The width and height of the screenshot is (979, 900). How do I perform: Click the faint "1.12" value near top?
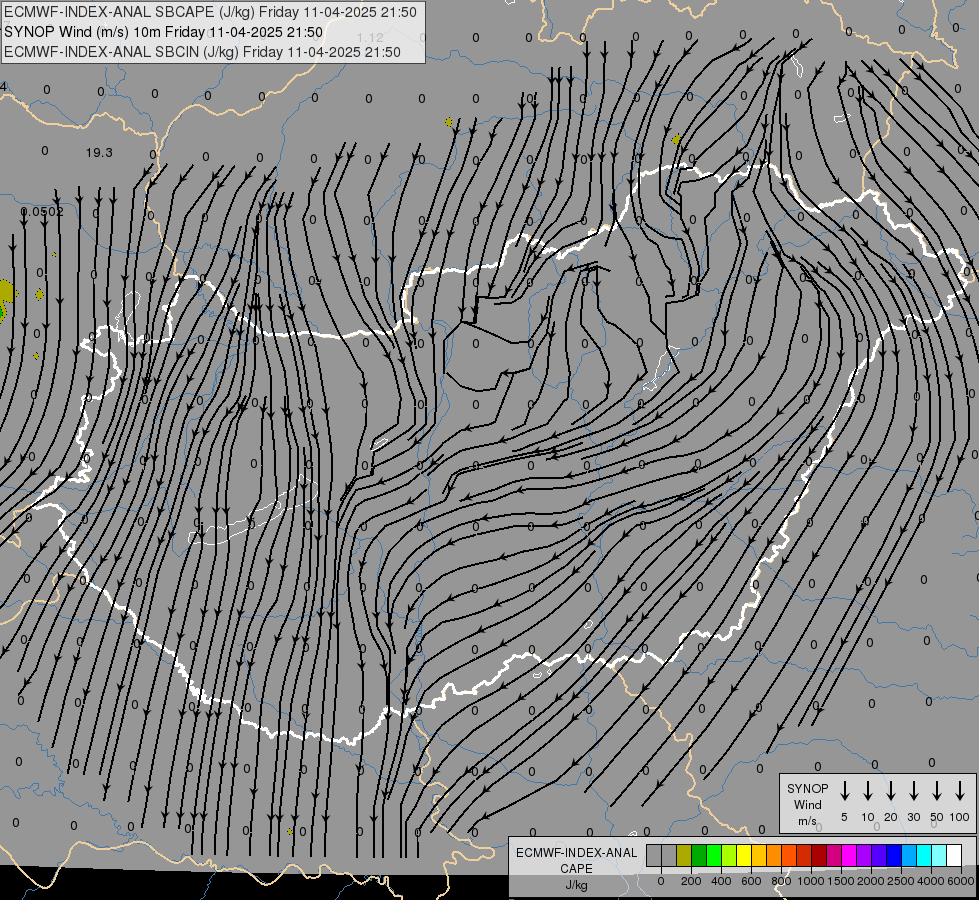[x=370, y=38]
